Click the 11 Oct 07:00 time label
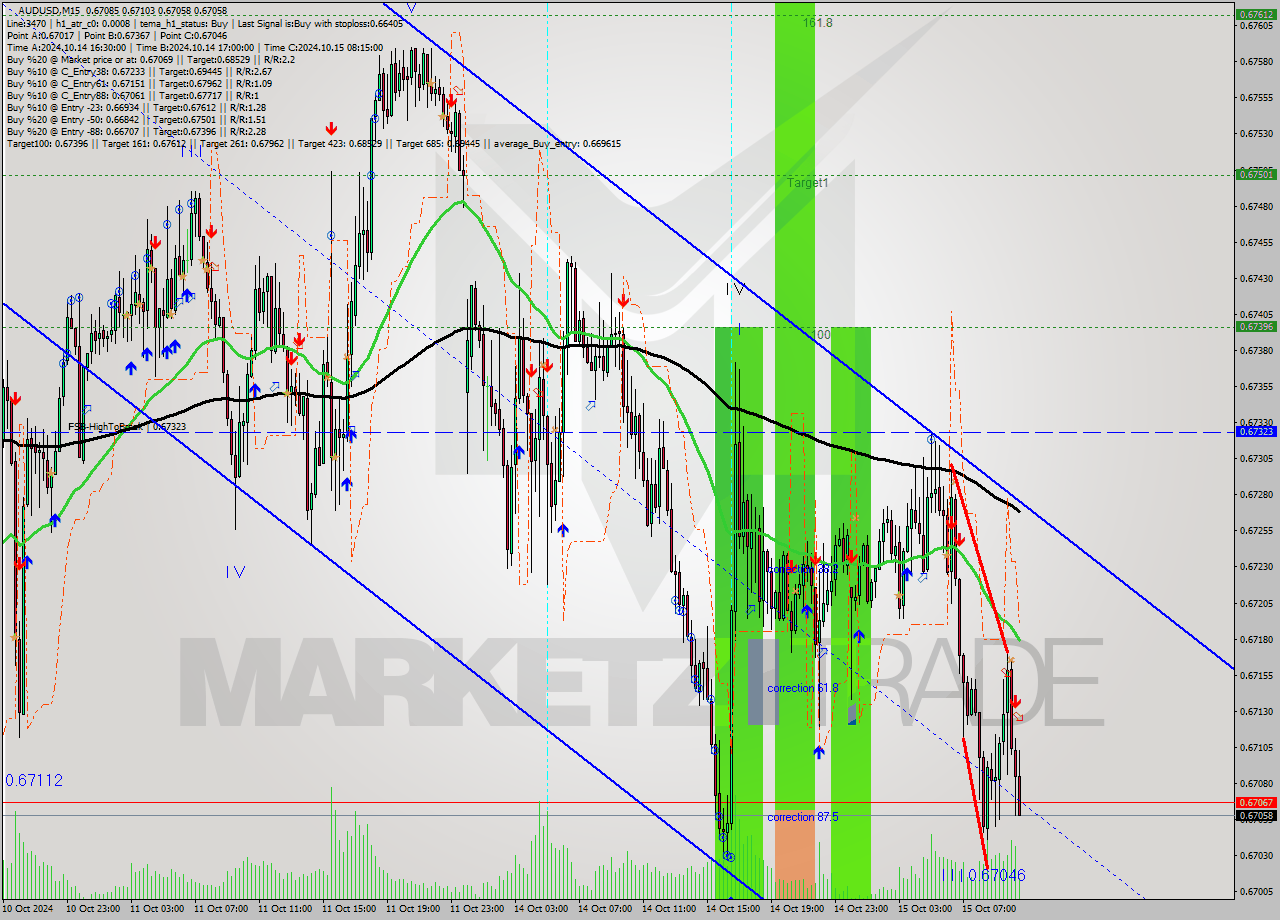The width and height of the screenshot is (1280, 920). click(219, 909)
